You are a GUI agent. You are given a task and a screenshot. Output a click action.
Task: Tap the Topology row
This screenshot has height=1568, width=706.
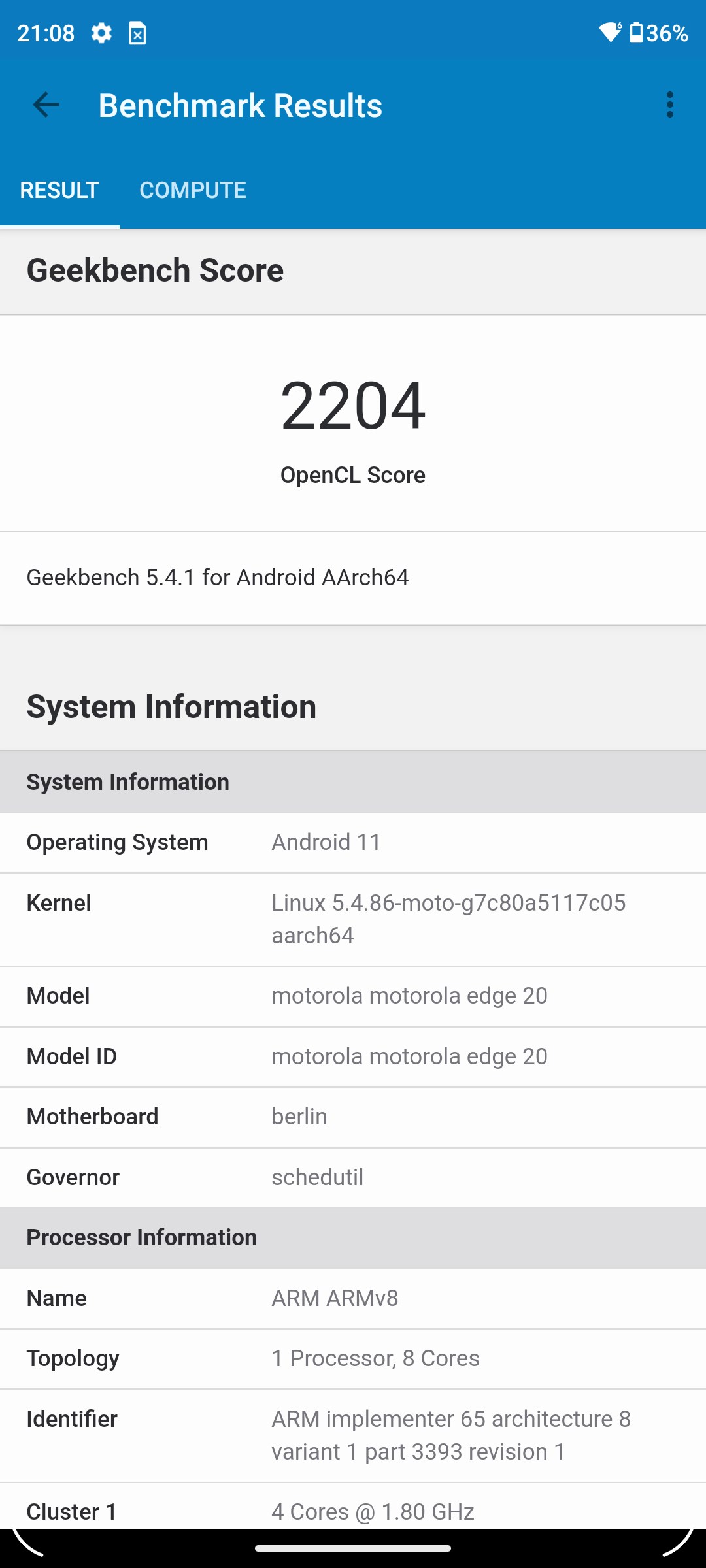pos(353,1359)
